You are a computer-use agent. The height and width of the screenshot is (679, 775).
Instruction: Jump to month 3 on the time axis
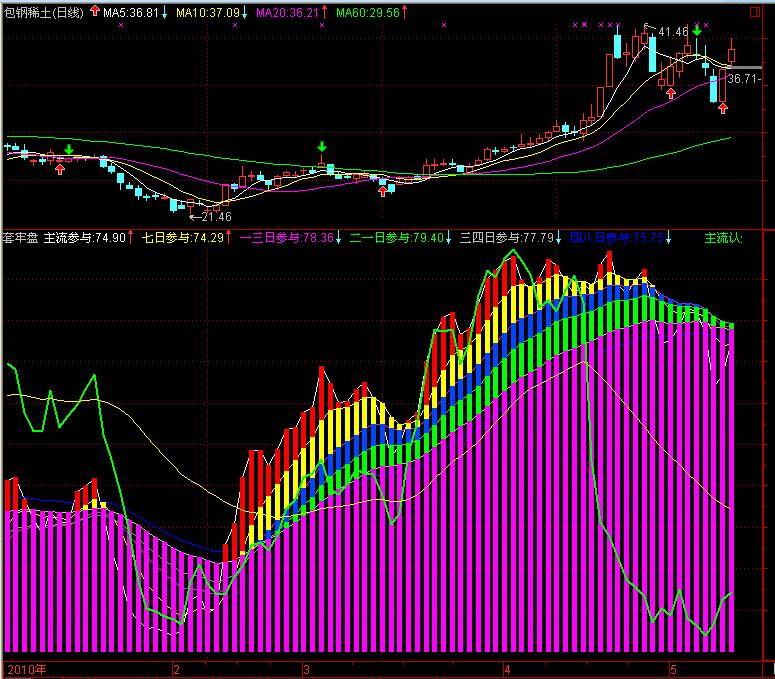pyautogui.click(x=306, y=670)
